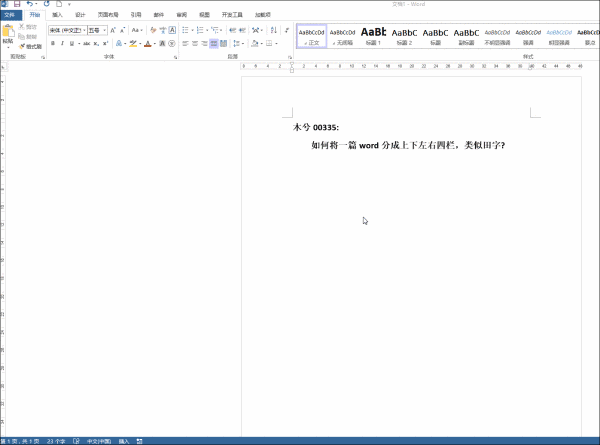The image size is (600, 445).
Task: Redo the last action
Action: [x=47, y=4]
